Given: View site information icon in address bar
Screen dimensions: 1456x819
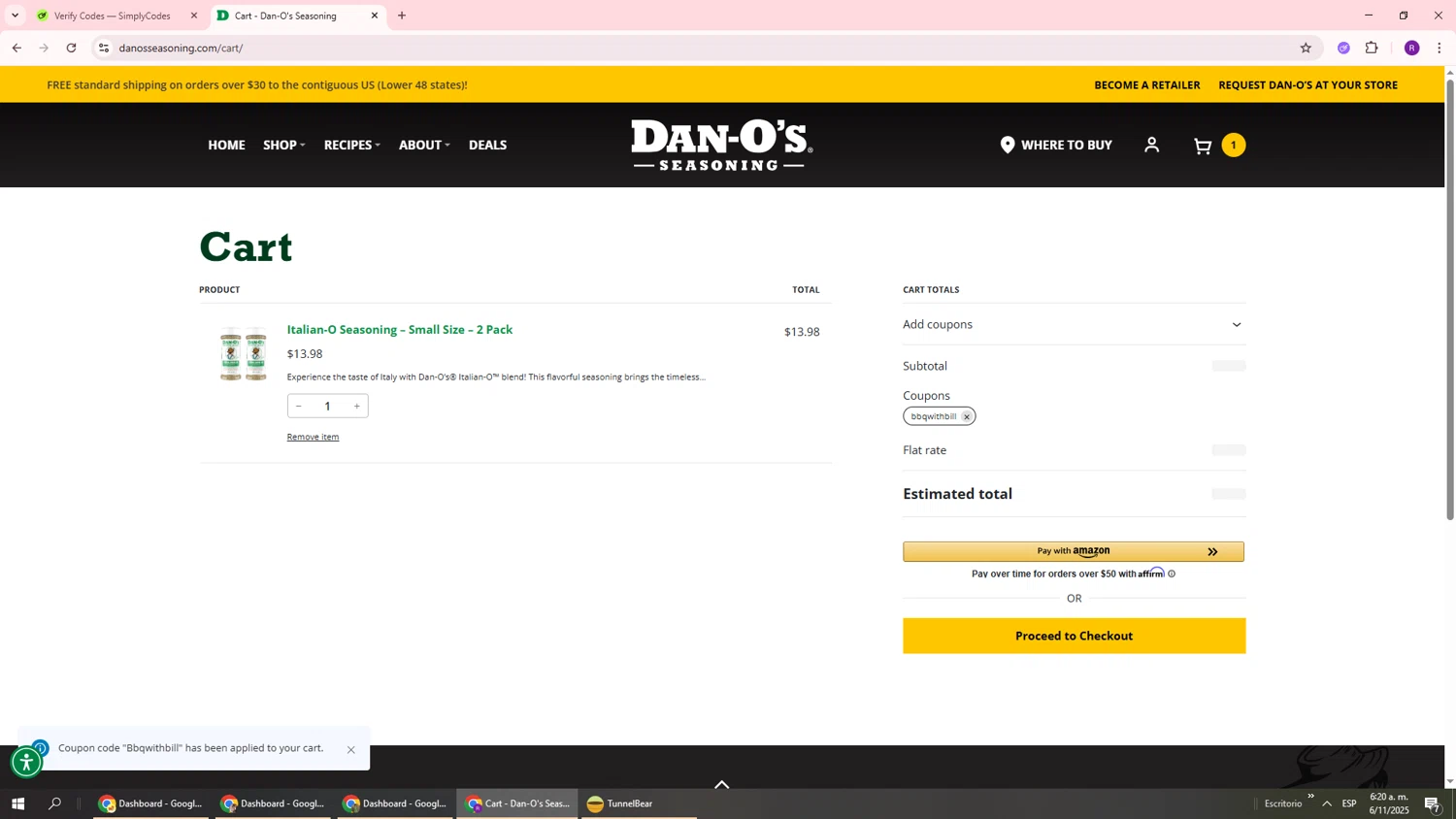Looking at the screenshot, I should [104, 48].
